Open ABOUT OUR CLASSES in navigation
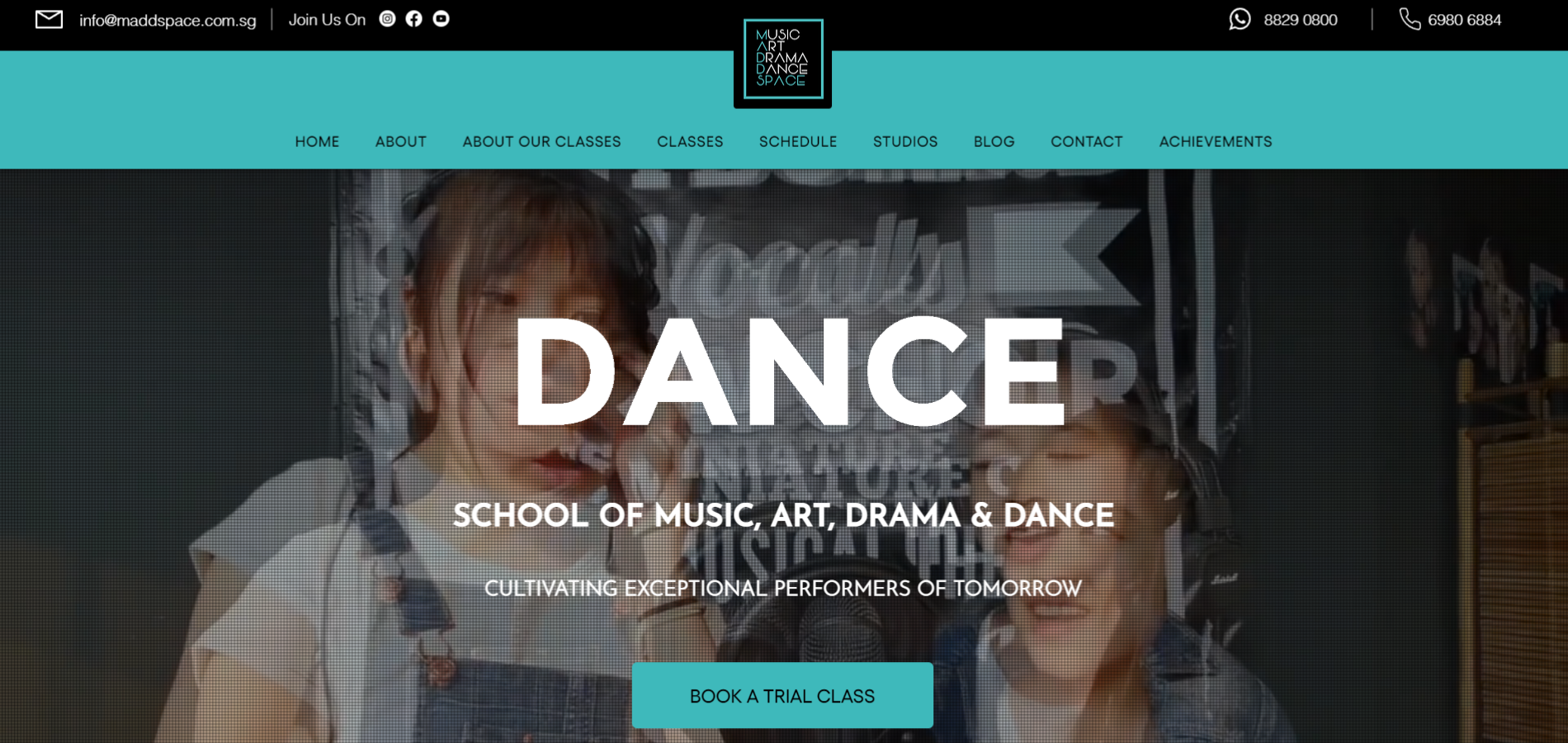The width and height of the screenshot is (1568, 743). (541, 141)
